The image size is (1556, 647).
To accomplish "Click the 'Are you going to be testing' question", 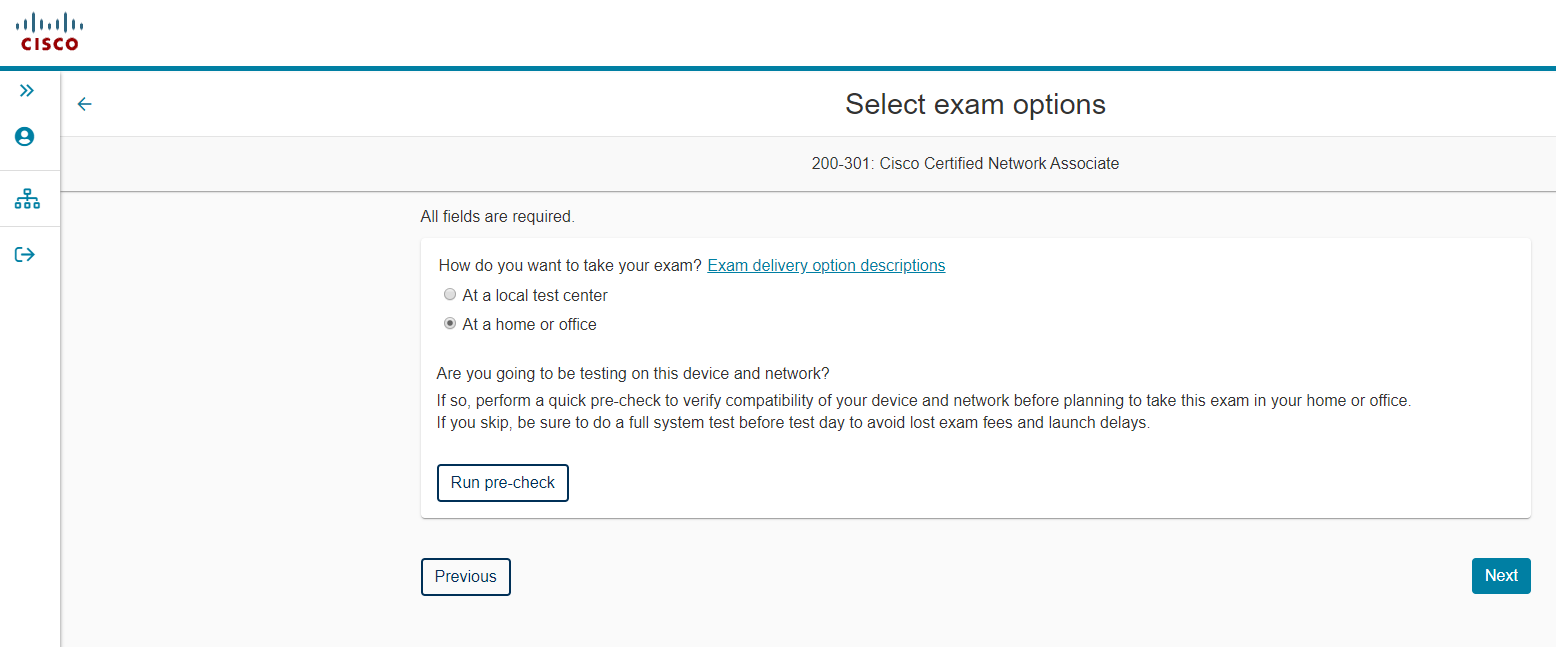I will point(633,374).
